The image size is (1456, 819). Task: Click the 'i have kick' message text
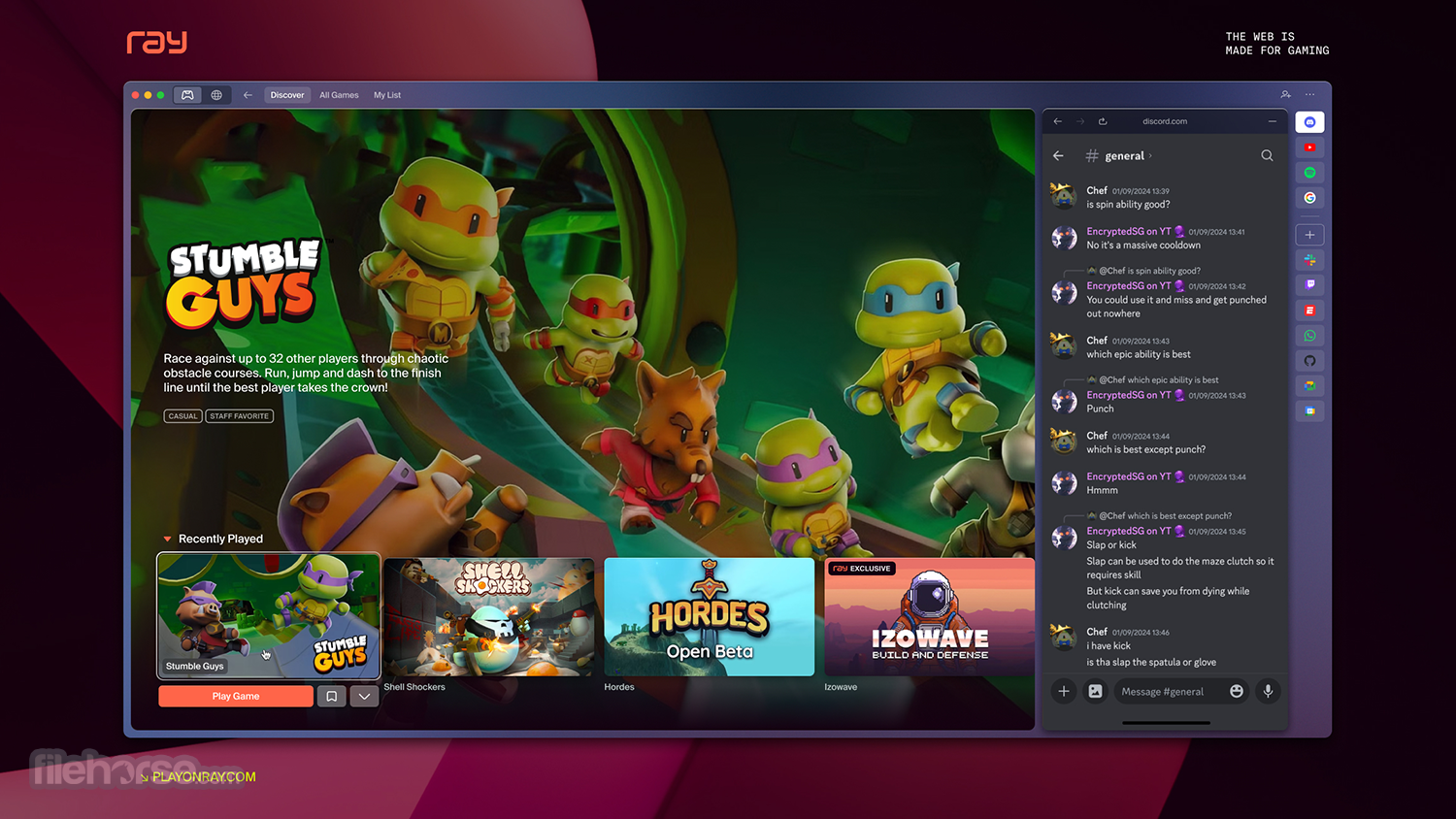[x=1109, y=646]
